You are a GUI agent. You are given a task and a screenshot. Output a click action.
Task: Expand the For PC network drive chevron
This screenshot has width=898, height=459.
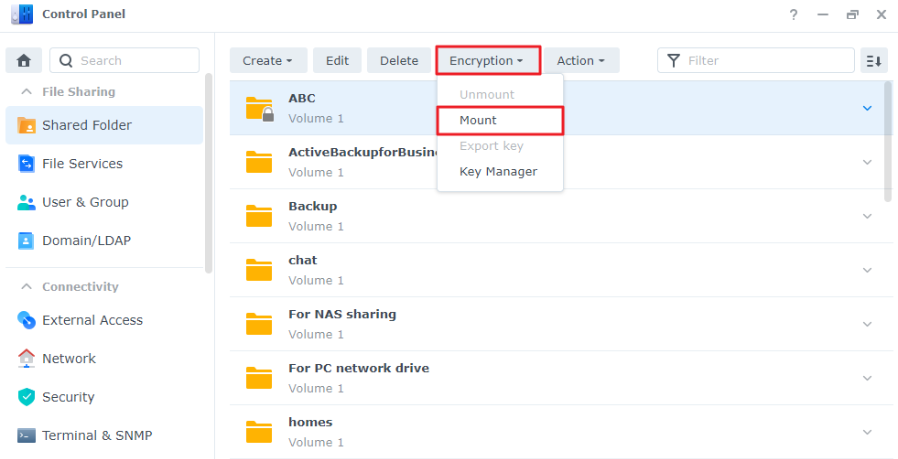pos(867,378)
